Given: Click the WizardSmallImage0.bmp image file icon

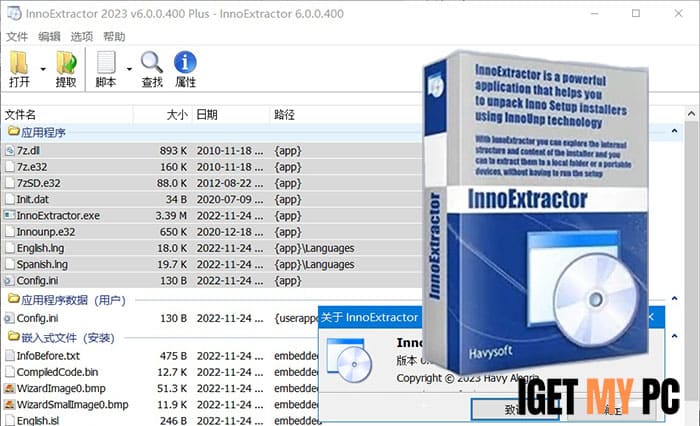Looking at the screenshot, I should pos(9,405).
